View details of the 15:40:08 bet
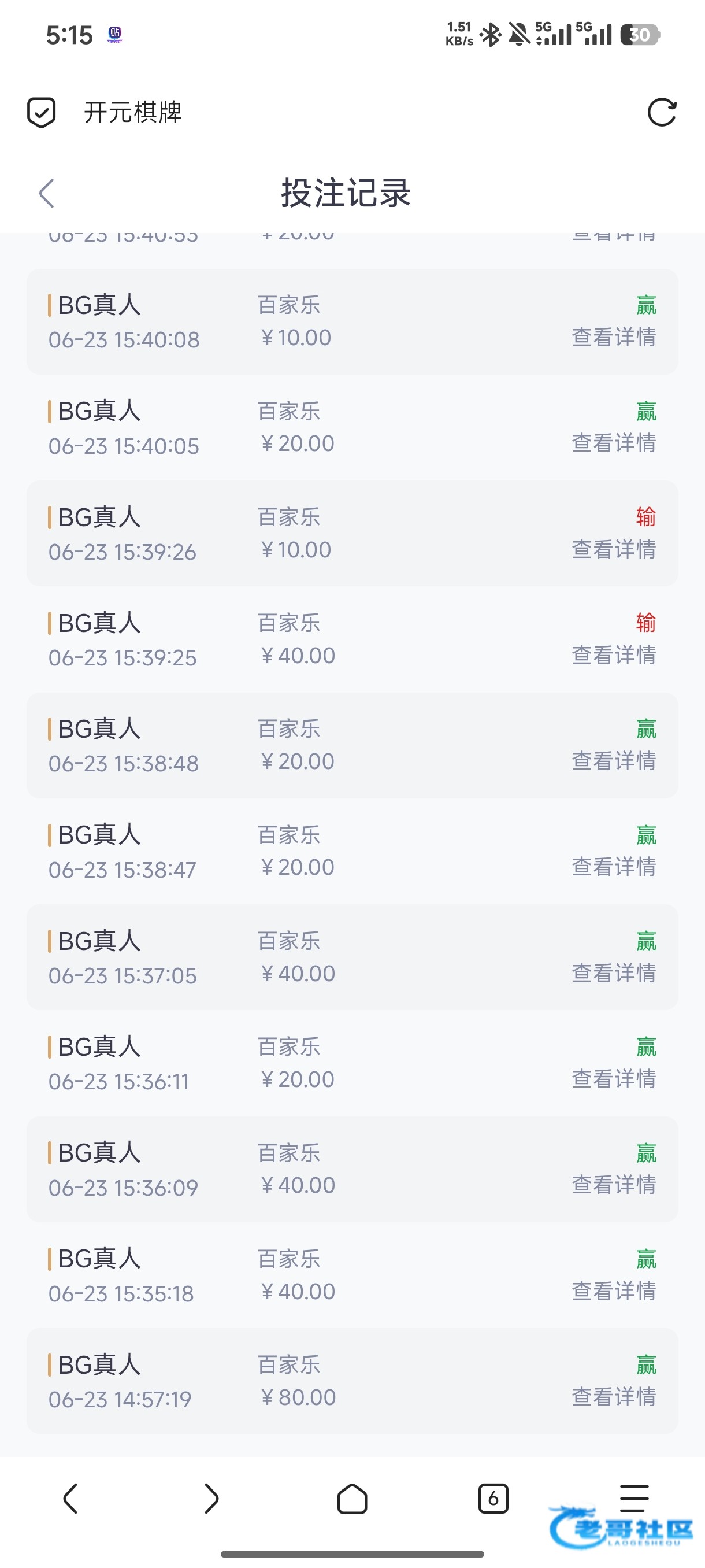This screenshot has width=705, height=1568. click(614, 337)
